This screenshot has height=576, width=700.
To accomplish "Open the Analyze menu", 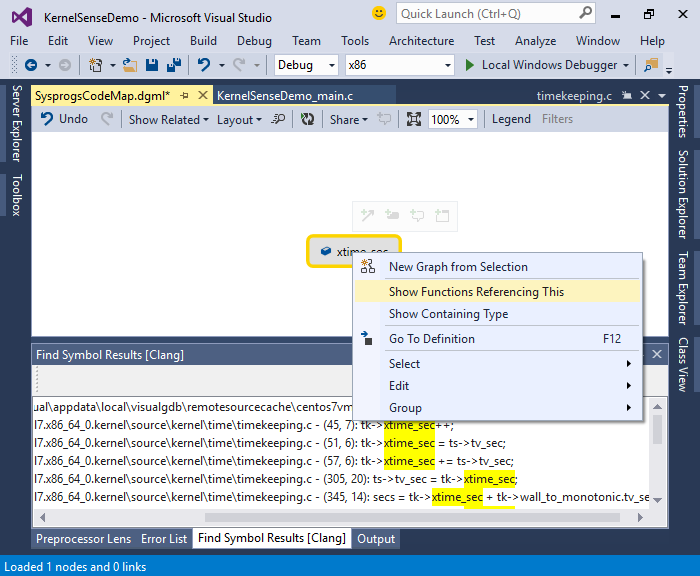I will [535, 41].
